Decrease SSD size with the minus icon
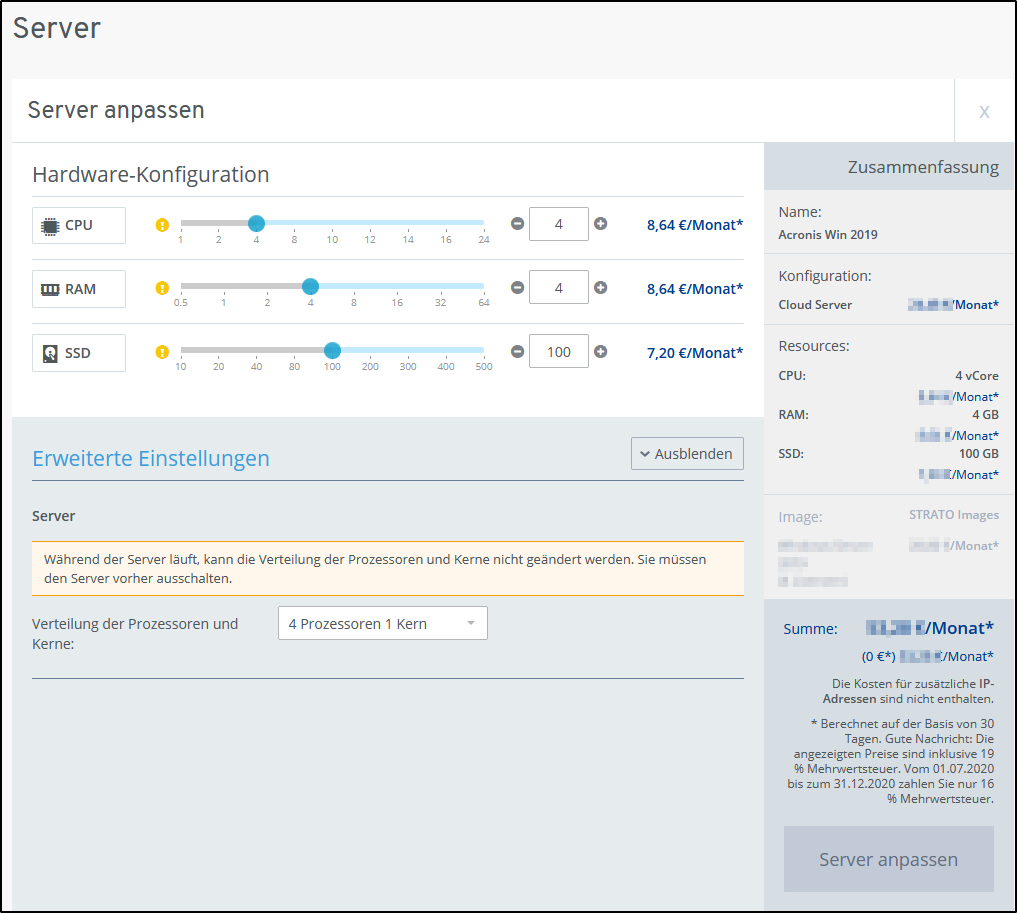 (517, 351)
